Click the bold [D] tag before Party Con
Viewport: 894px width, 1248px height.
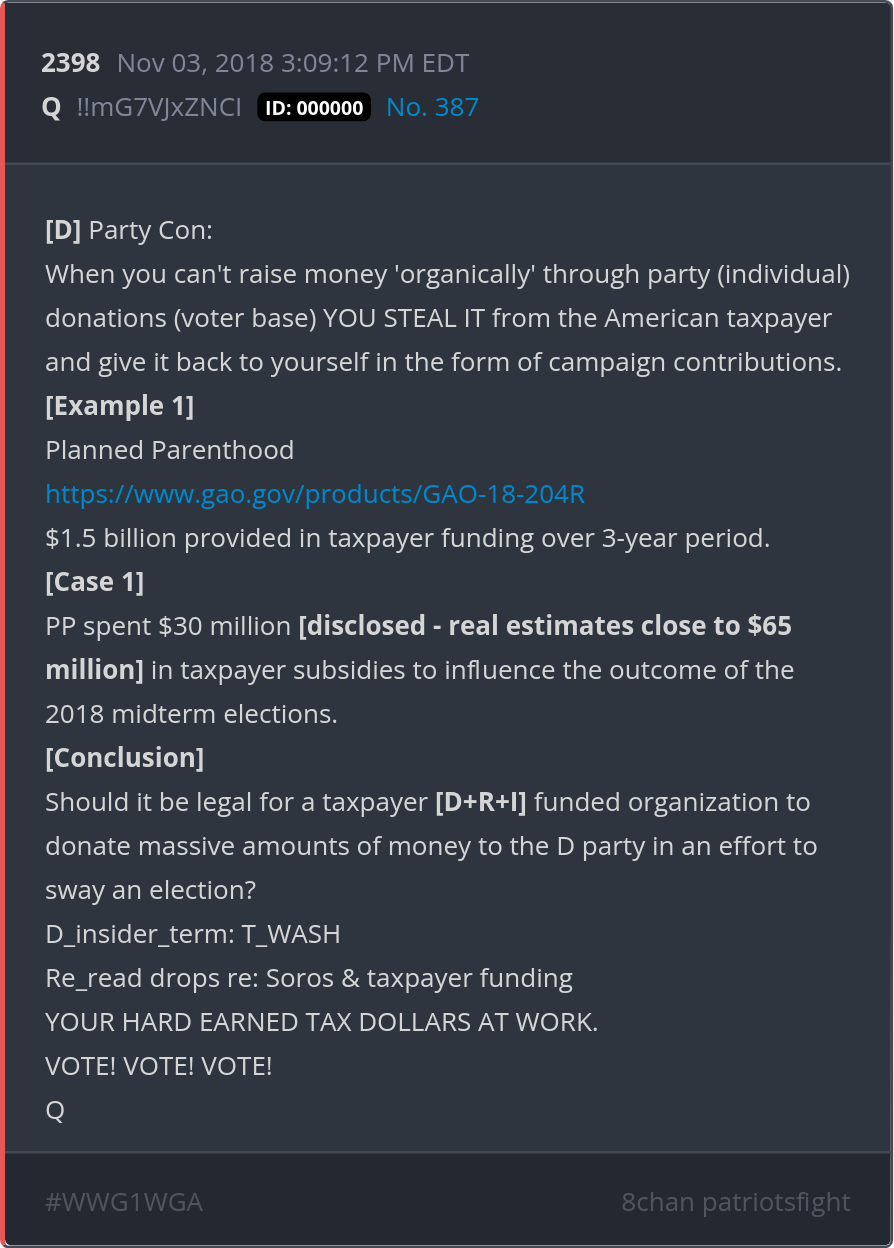(x=63, y=230)
